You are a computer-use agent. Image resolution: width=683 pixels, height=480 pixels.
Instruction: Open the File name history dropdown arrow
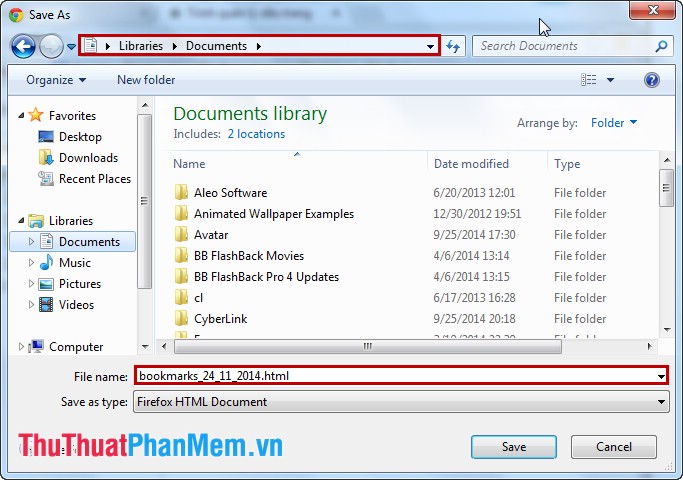point(661,376)
